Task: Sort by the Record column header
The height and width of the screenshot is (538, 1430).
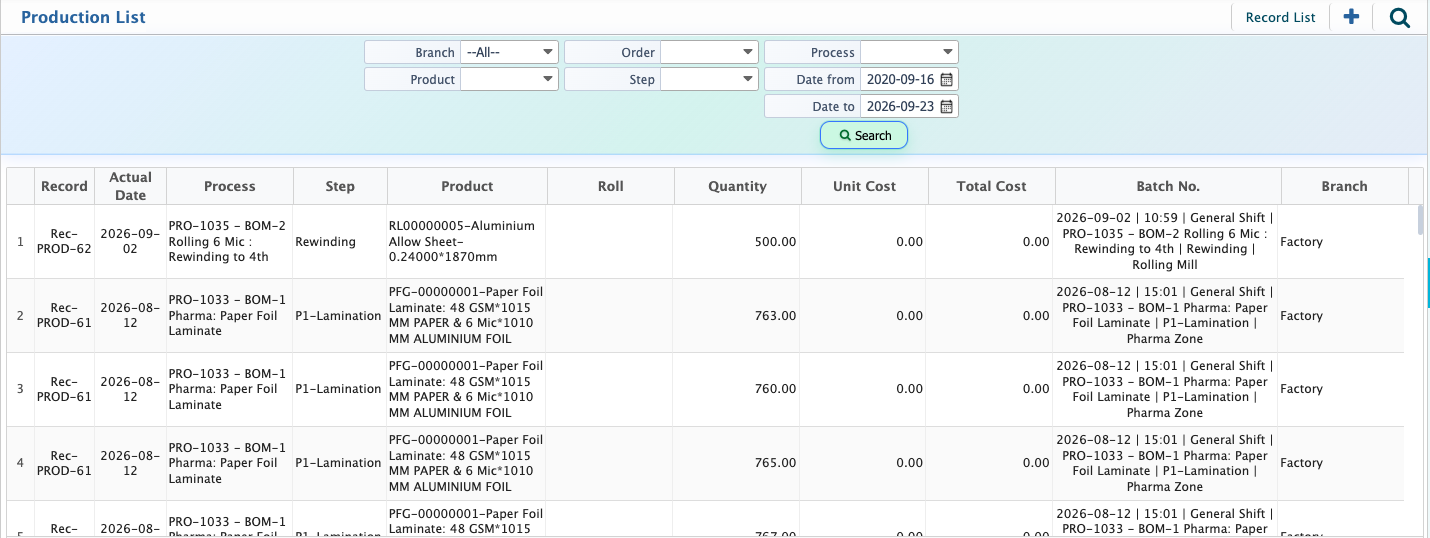Action: (x=64, y=186)
